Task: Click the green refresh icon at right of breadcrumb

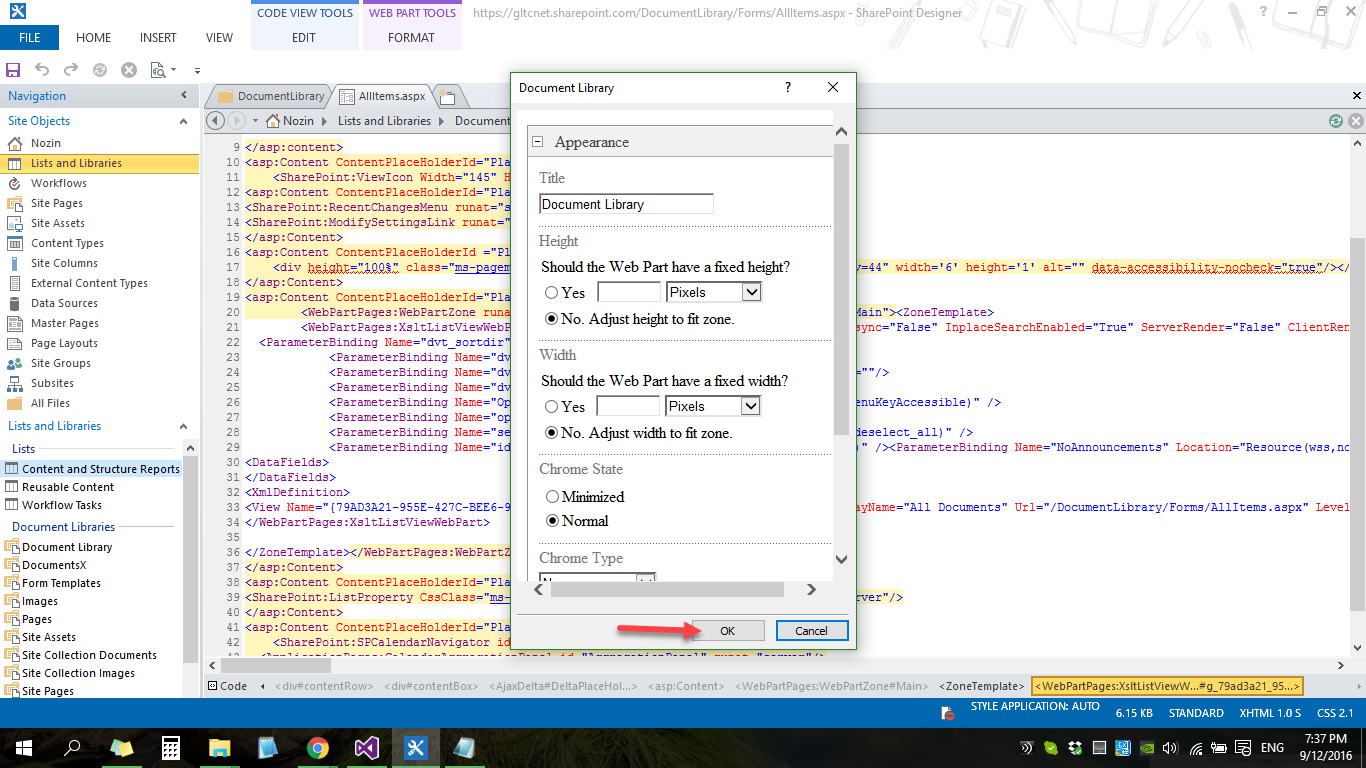Action: click(1335, 120)
